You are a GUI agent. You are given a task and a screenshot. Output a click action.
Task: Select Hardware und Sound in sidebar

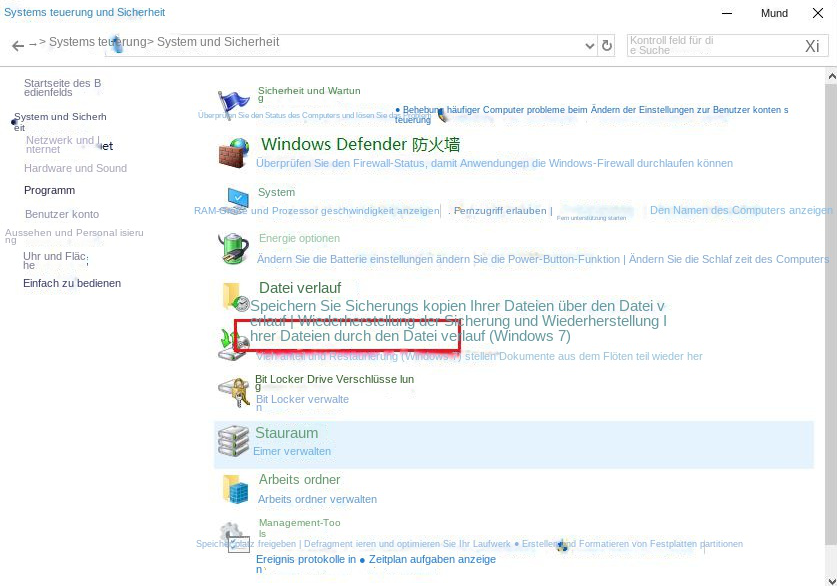point(75,168)
